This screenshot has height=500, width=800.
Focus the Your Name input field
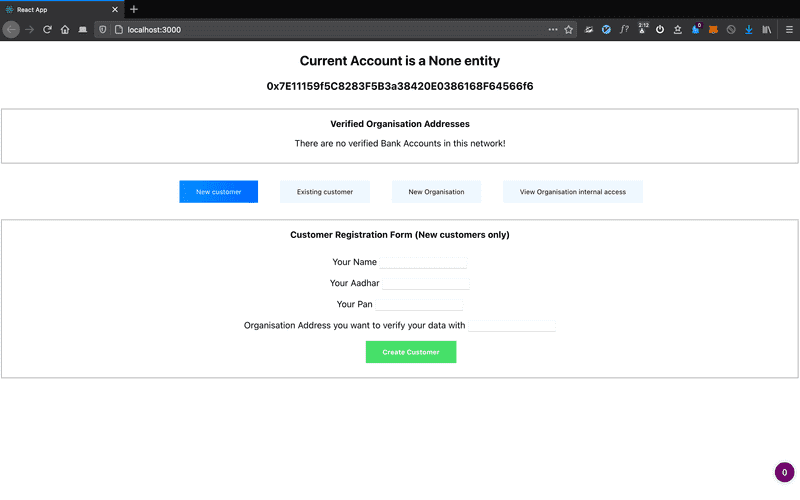(x=423, y=262)
